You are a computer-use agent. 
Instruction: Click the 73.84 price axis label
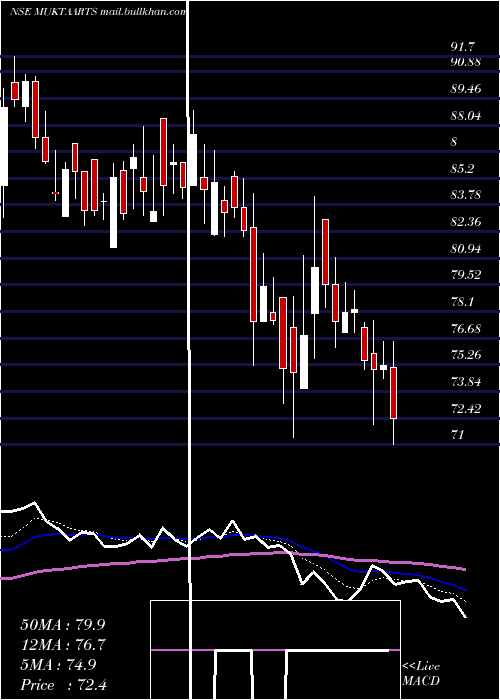[466, 382]
